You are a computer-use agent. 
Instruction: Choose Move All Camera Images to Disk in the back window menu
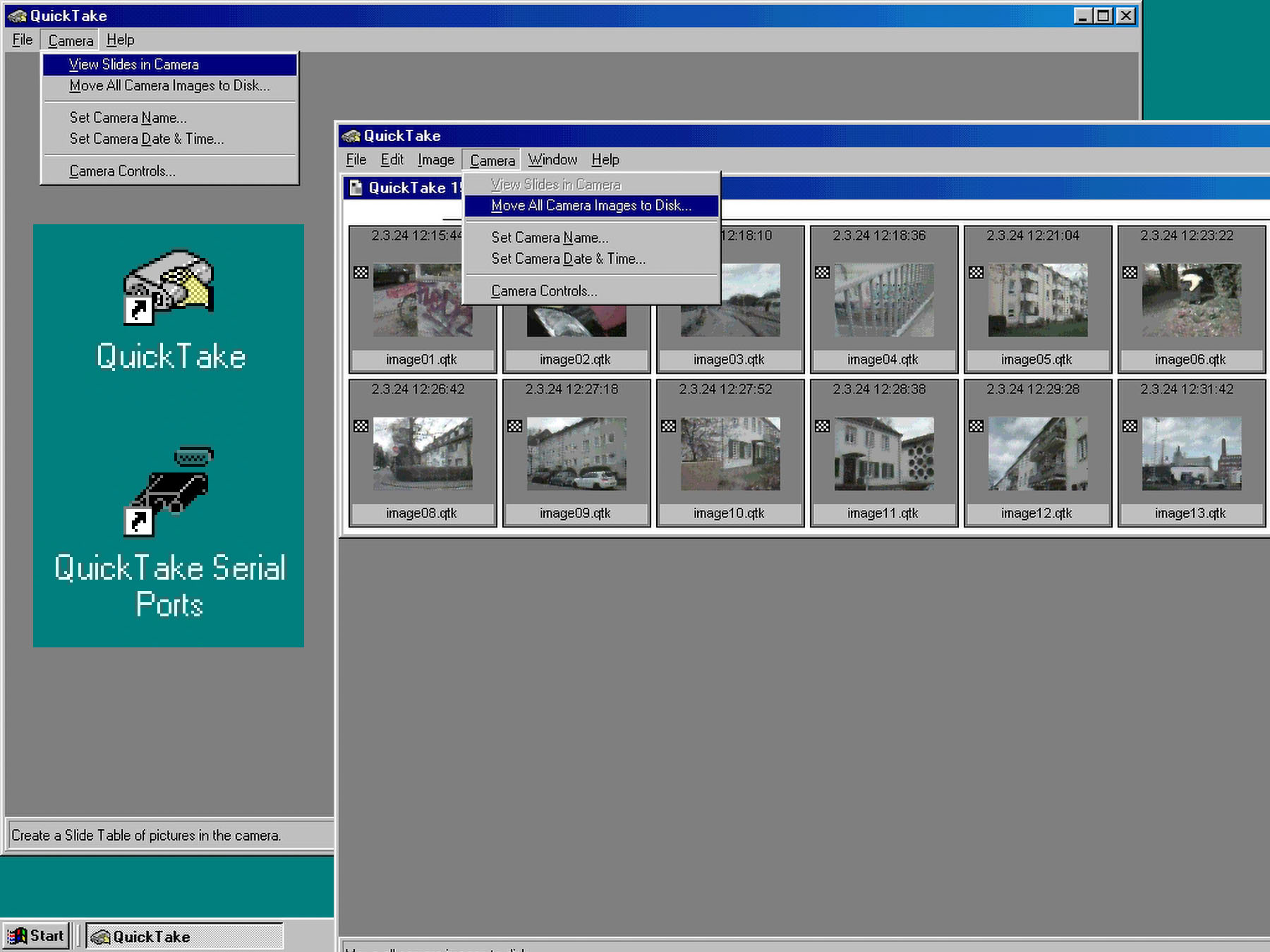coord(169,85)
